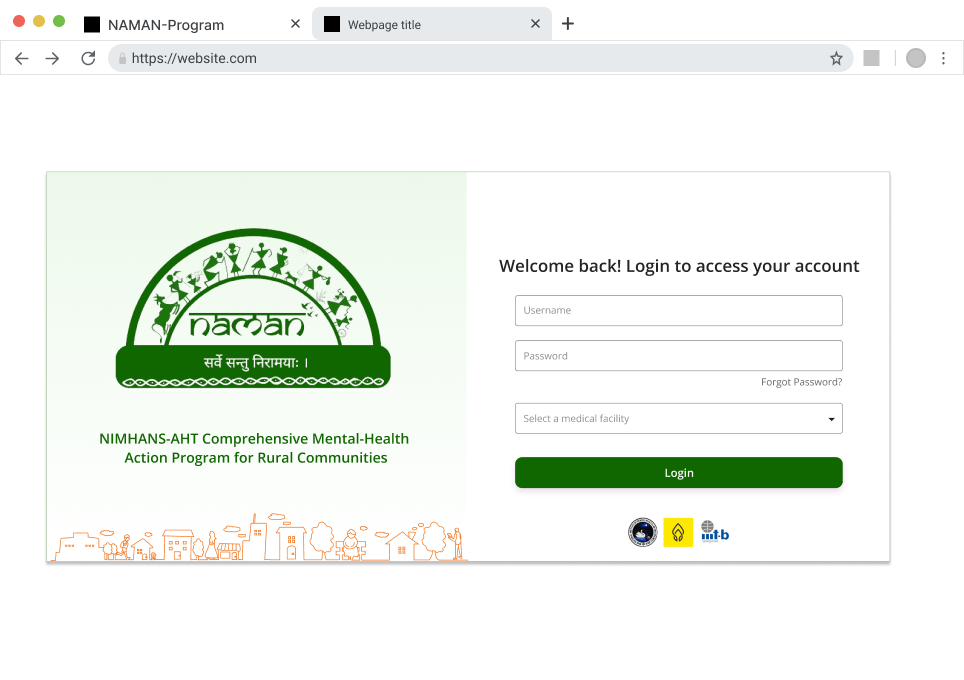Switch to the NAMAN-Program tab
The image size is (964, 680).
pos(166,25)
